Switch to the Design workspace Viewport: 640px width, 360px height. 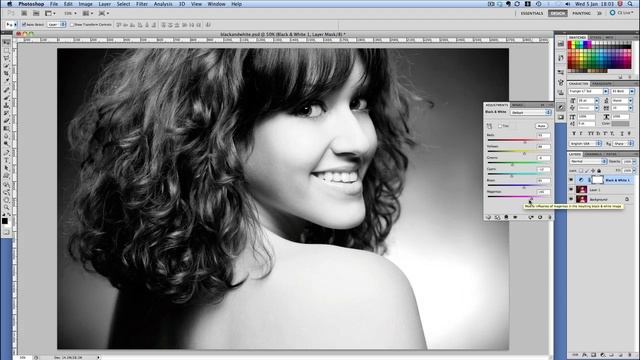(558, 13)
